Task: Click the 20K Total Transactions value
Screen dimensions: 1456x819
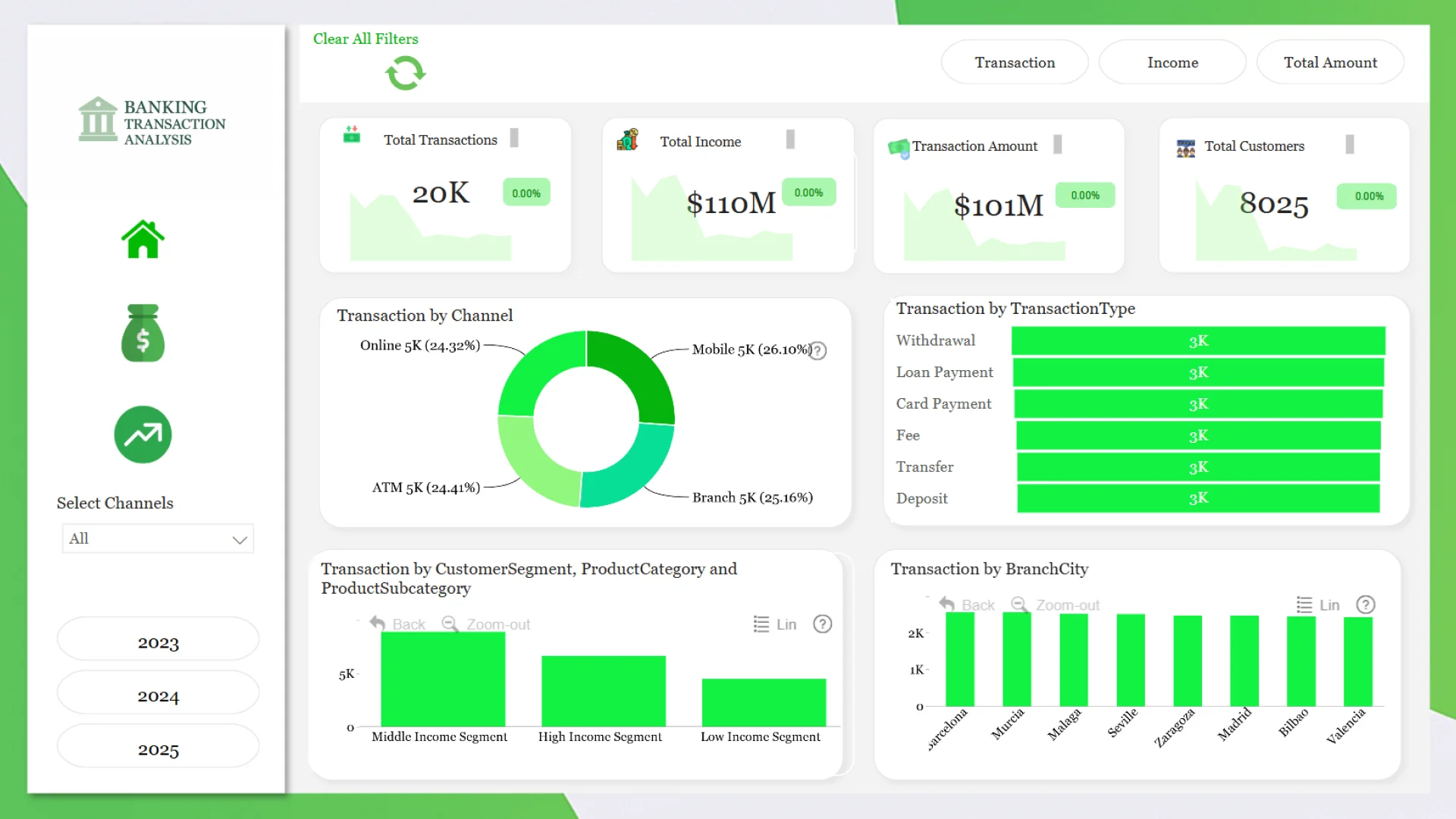Action: click(x=441, y=193)
